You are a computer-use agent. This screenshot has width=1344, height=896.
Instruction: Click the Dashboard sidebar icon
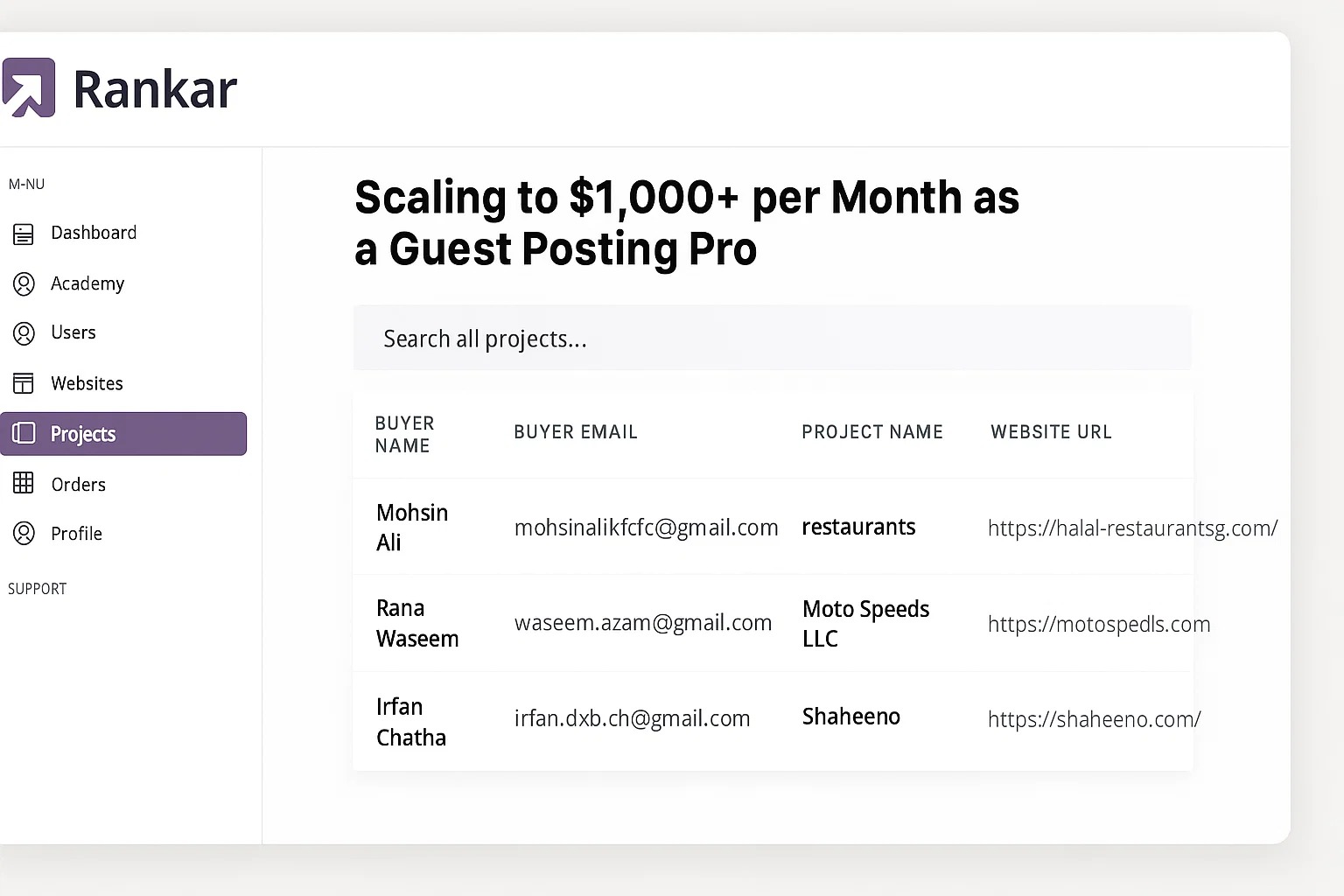coord(24,234)
